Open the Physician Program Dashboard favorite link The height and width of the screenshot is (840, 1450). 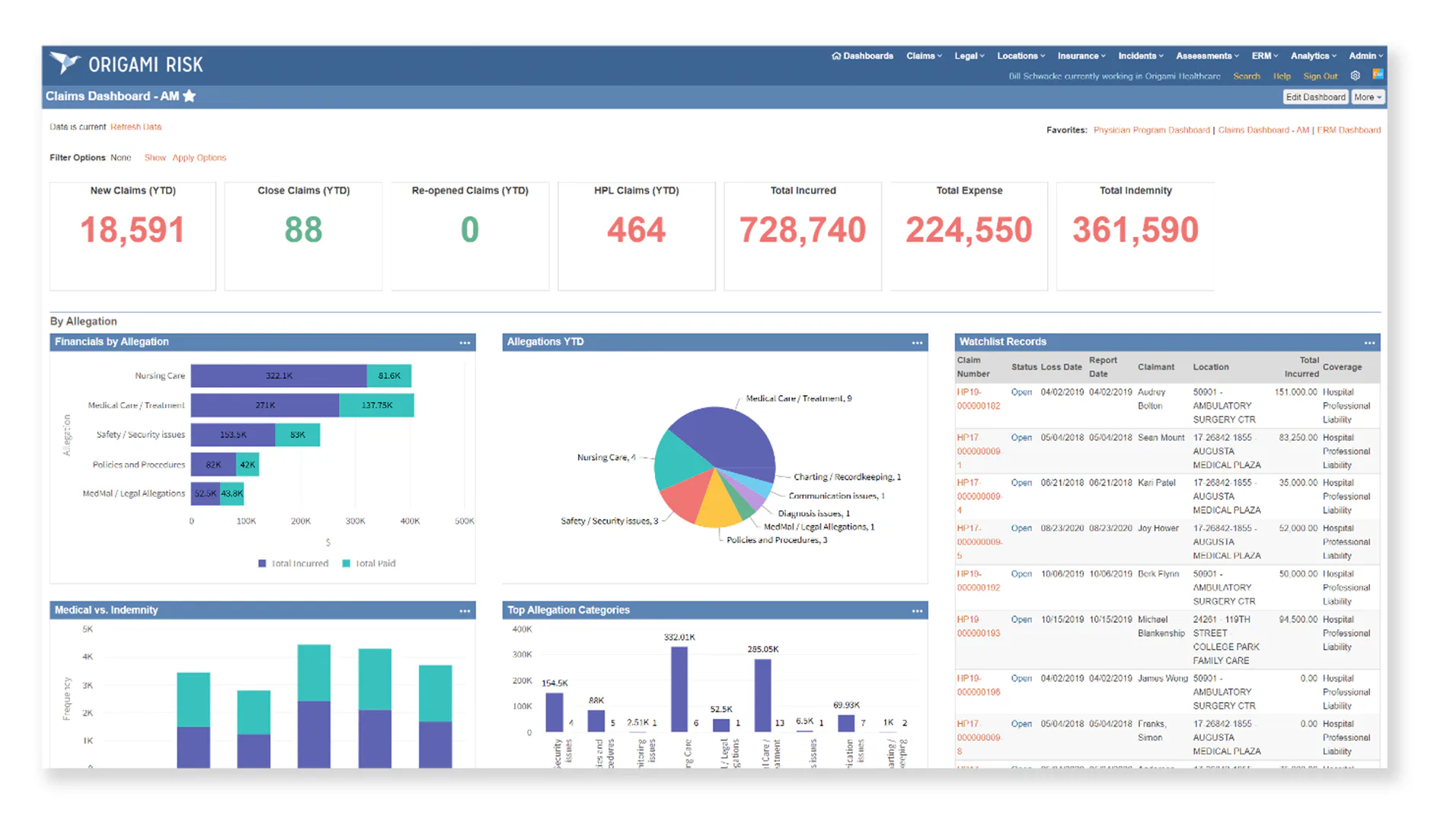[1151, 129]
